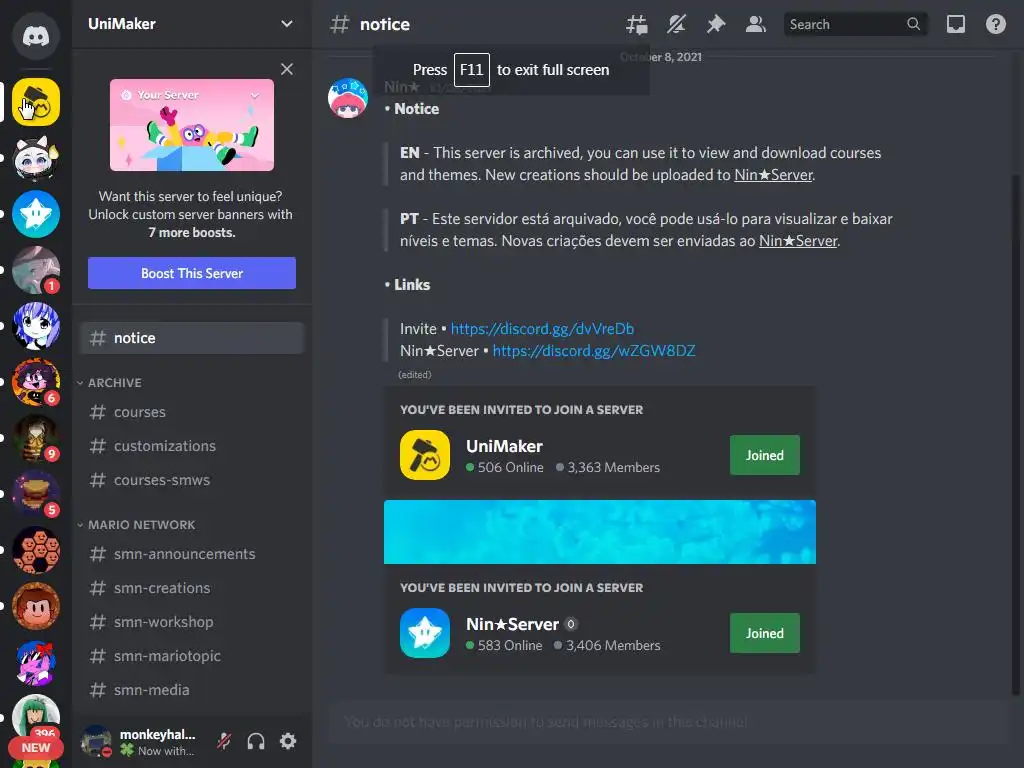Open User Settings gear
1024x768 pixels.
[288, 741]
